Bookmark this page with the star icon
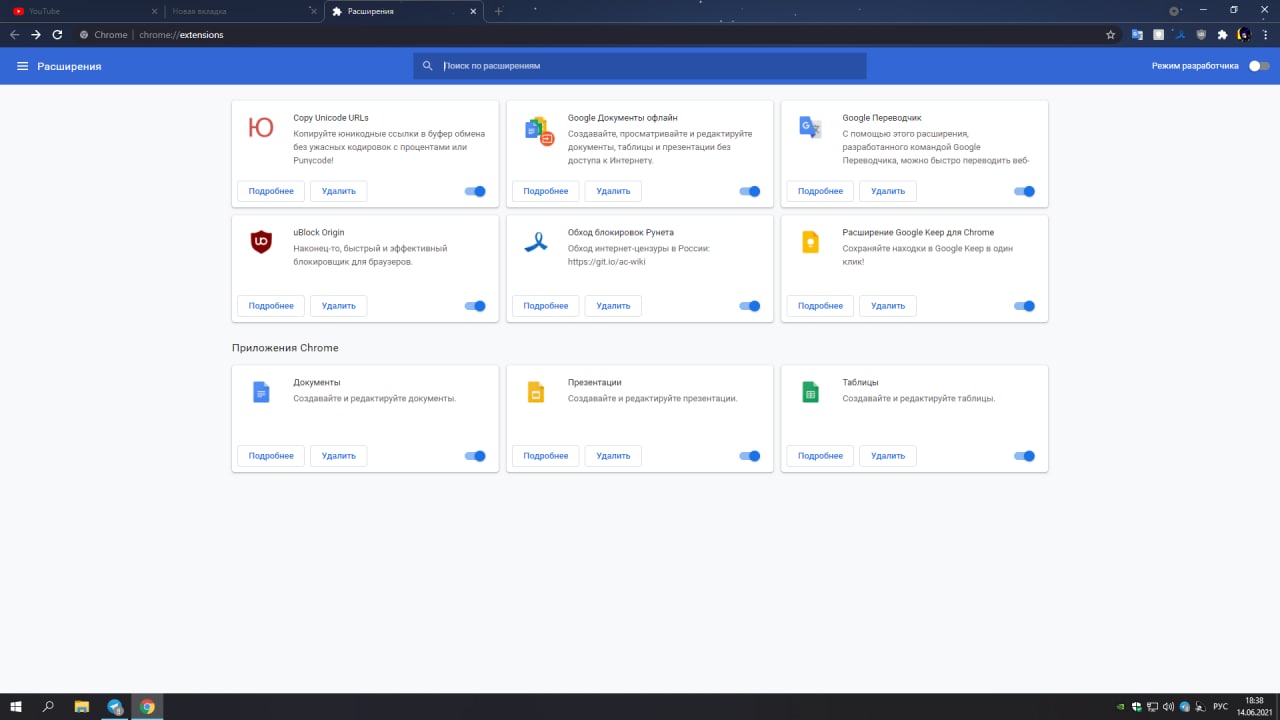This screenshot has width=1280, height=720. (1110, 34)
